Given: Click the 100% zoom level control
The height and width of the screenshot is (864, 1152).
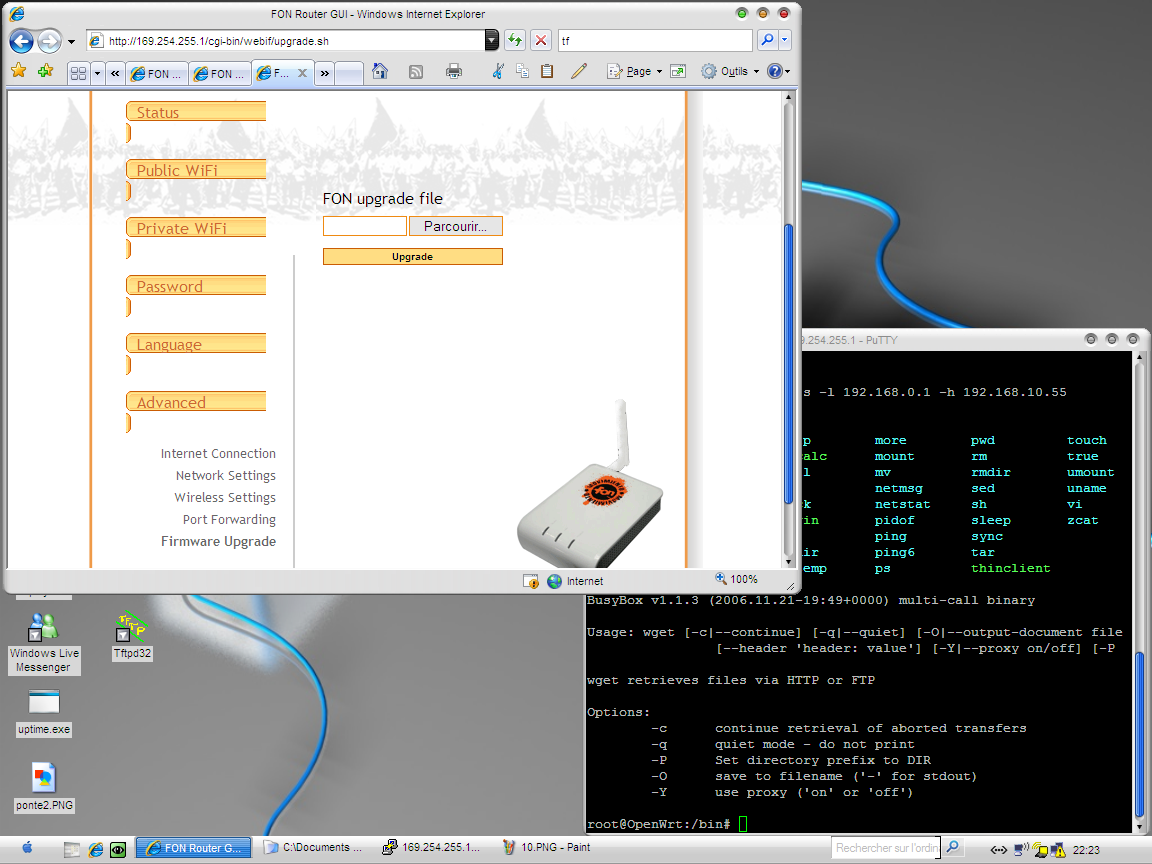Looking at the screenshot, I should click(x=738, y=580).
